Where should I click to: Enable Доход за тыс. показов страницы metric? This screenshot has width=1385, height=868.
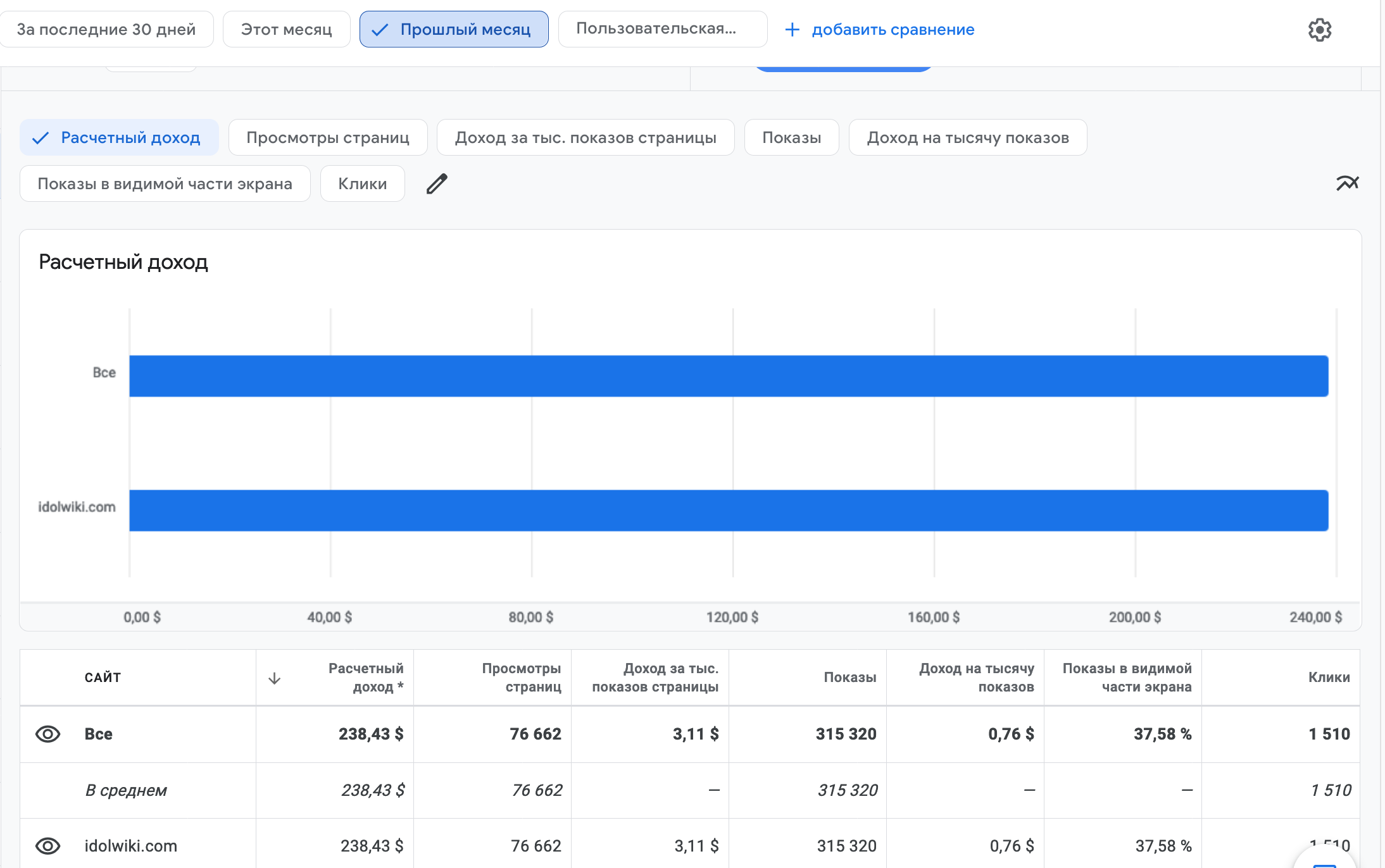[586, 138]
